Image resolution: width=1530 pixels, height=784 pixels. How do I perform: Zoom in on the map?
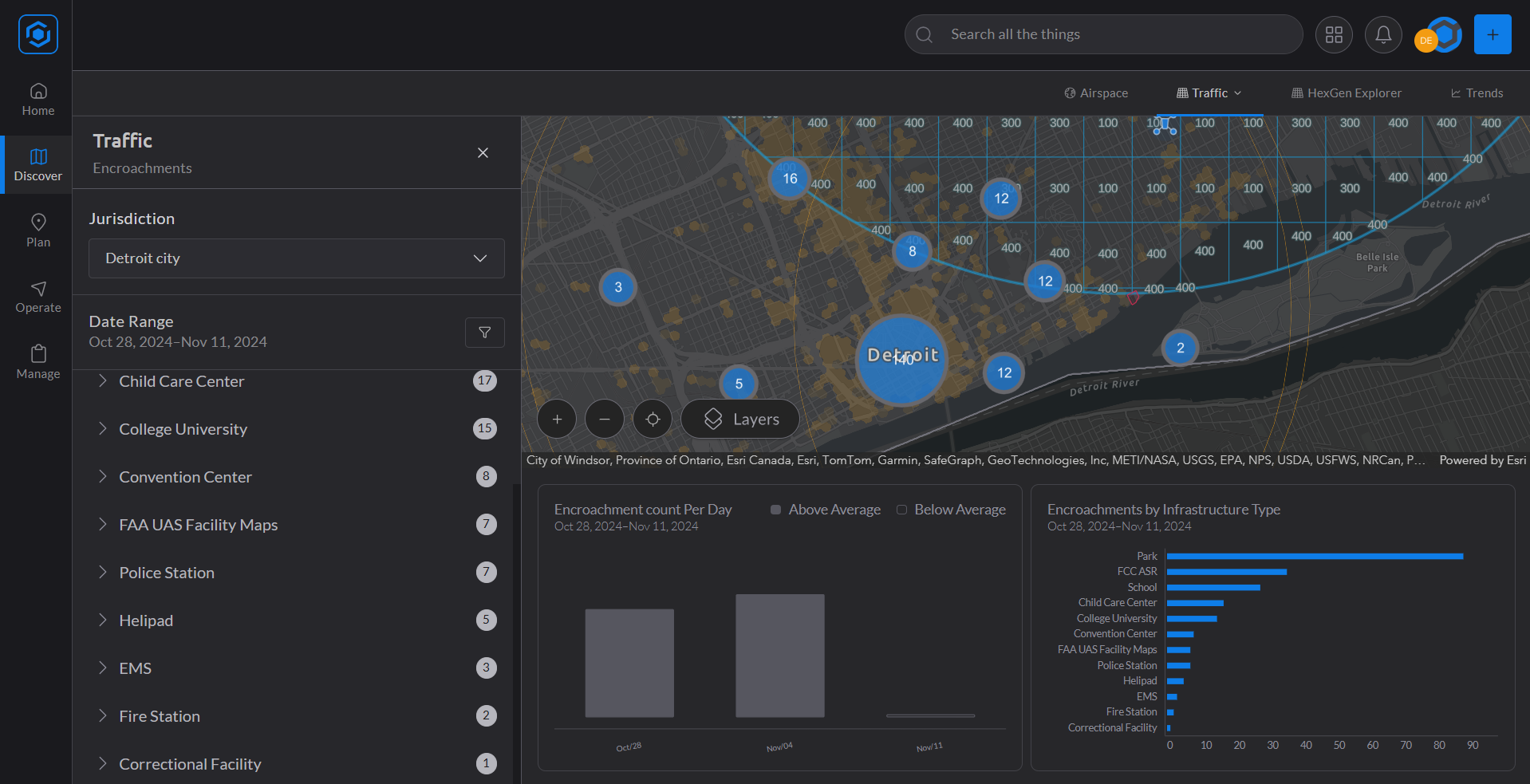[x=556, y=419]
